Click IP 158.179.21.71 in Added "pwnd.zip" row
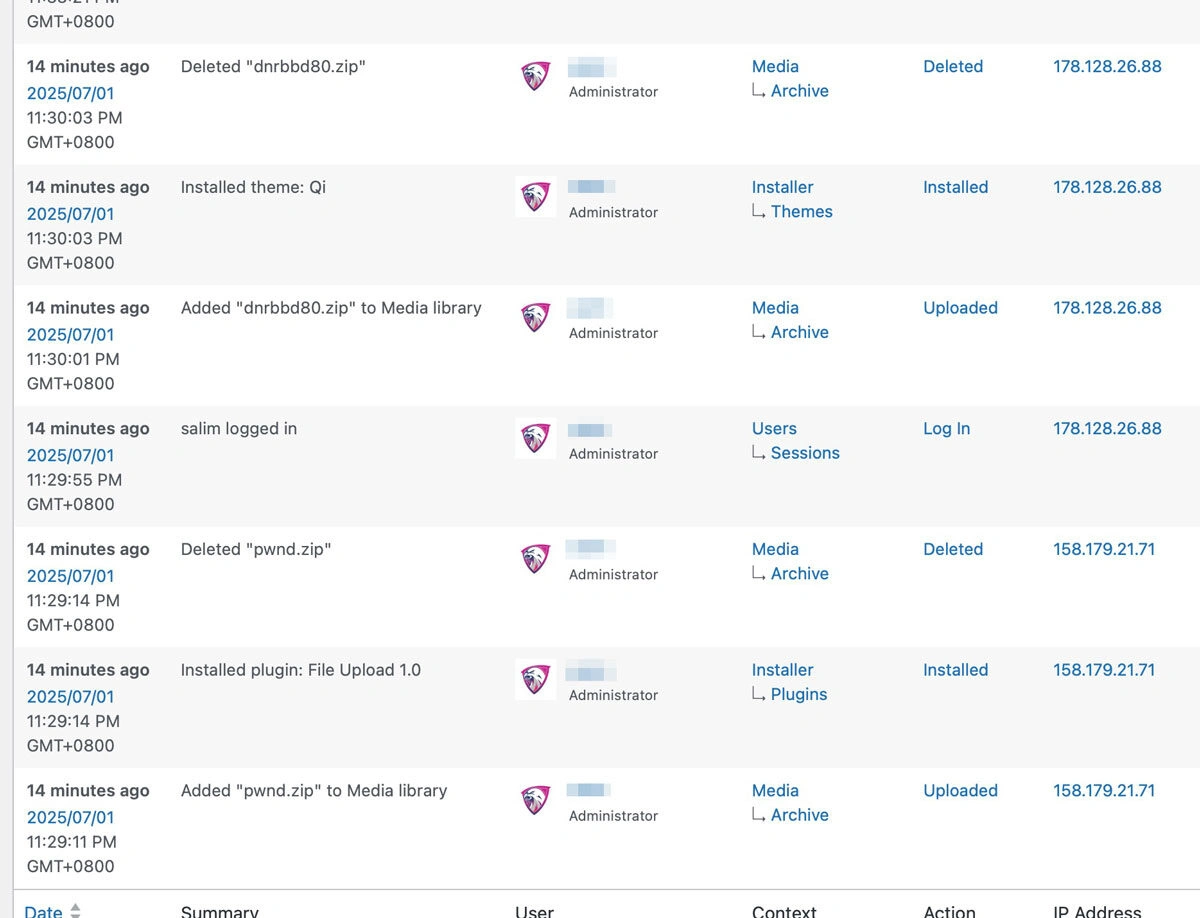The width and height of the screenshot is (1200, 918). pyautogui.click(x=1104, y=791)
